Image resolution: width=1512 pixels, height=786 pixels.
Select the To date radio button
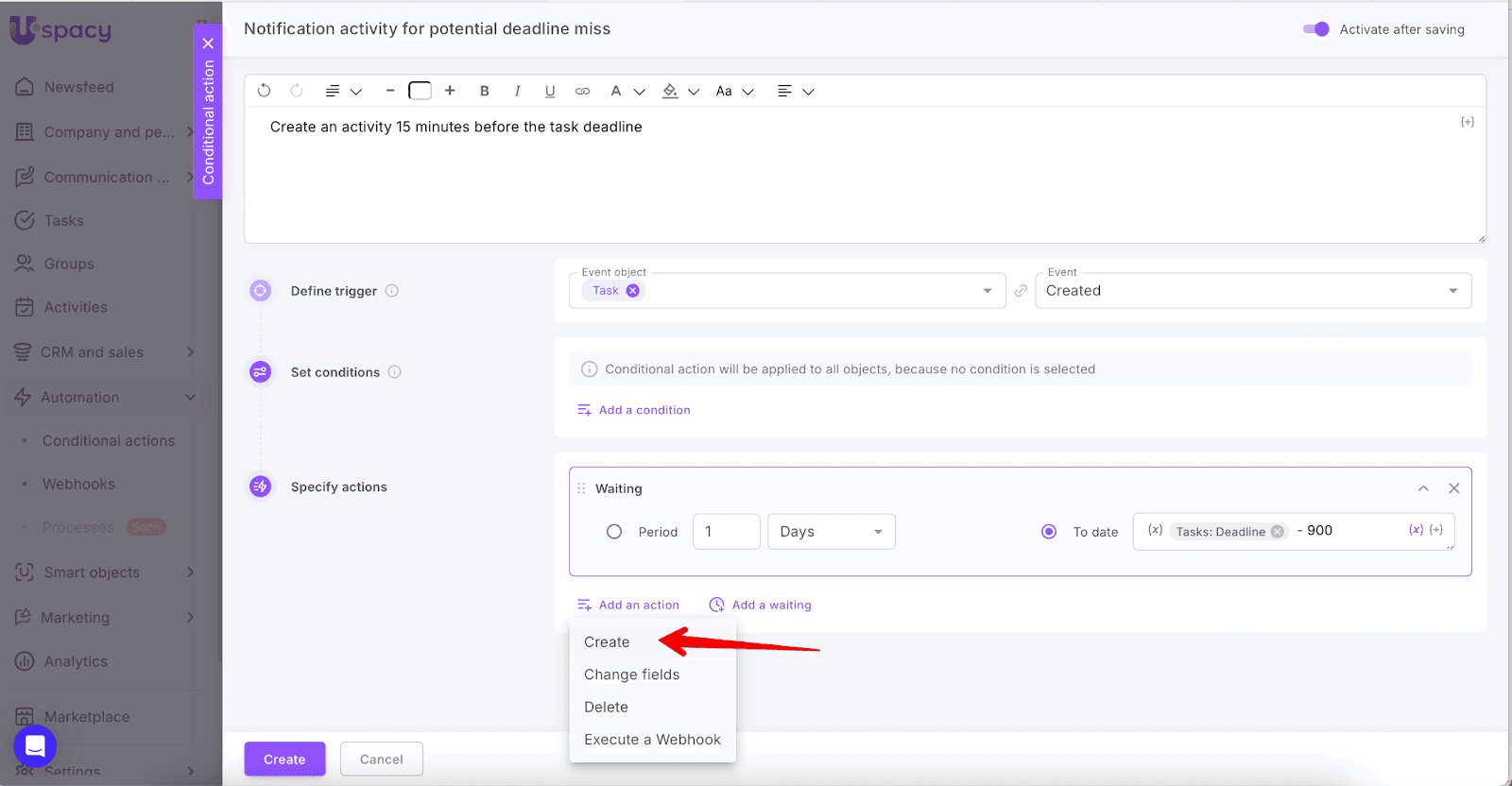click(x=1048, y=532)
